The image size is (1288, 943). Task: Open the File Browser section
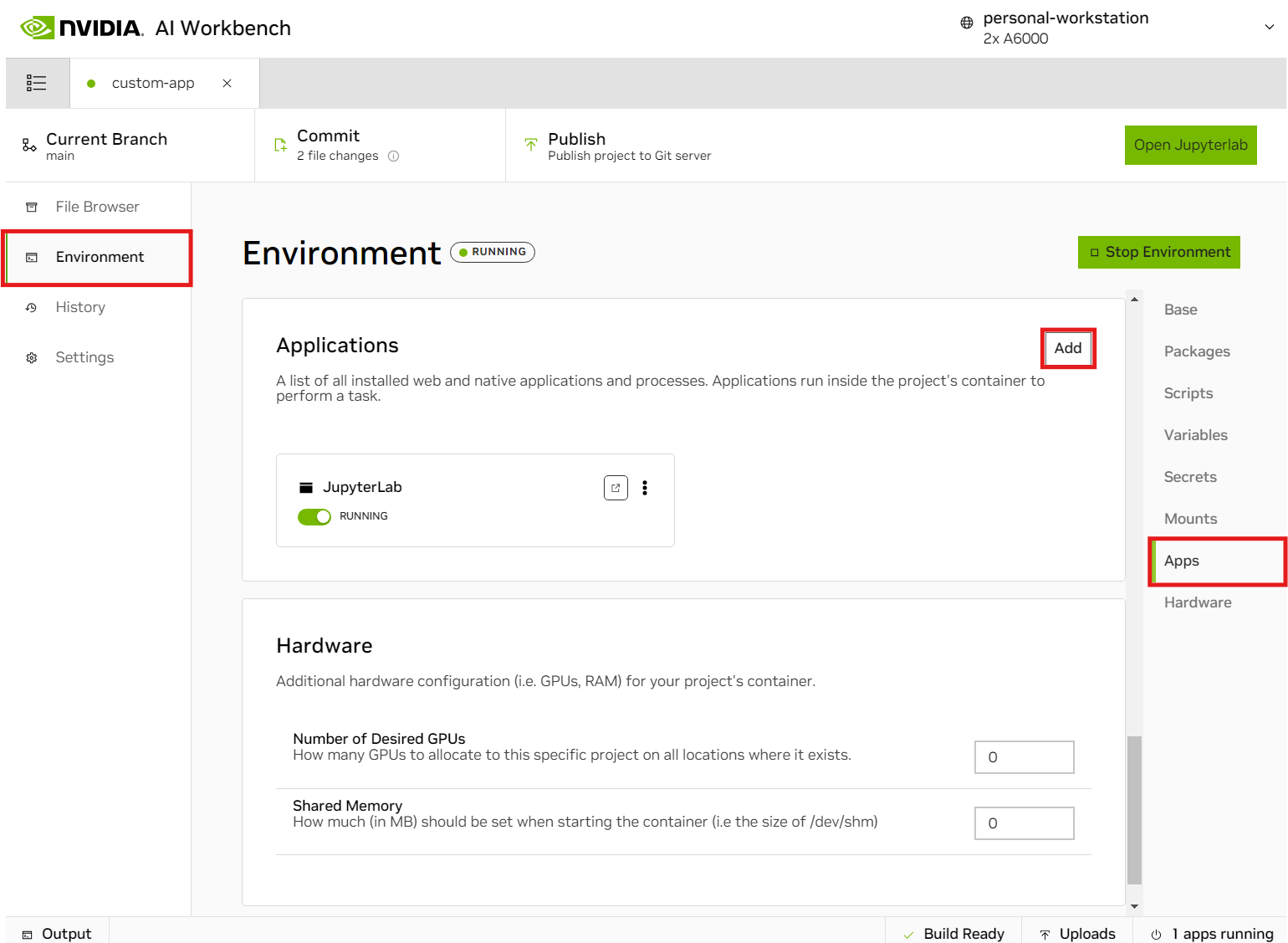click(98, 207)
